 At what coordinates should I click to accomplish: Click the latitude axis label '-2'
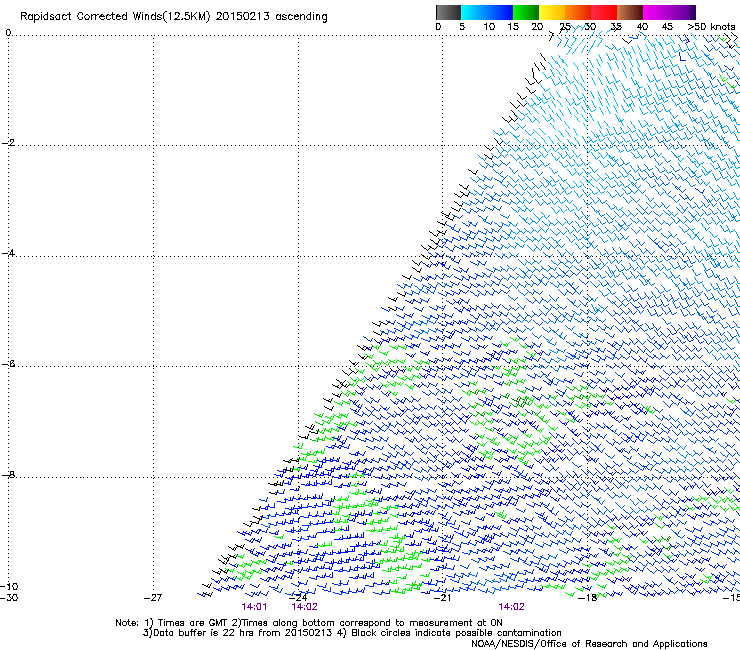(x=8, y=143)
